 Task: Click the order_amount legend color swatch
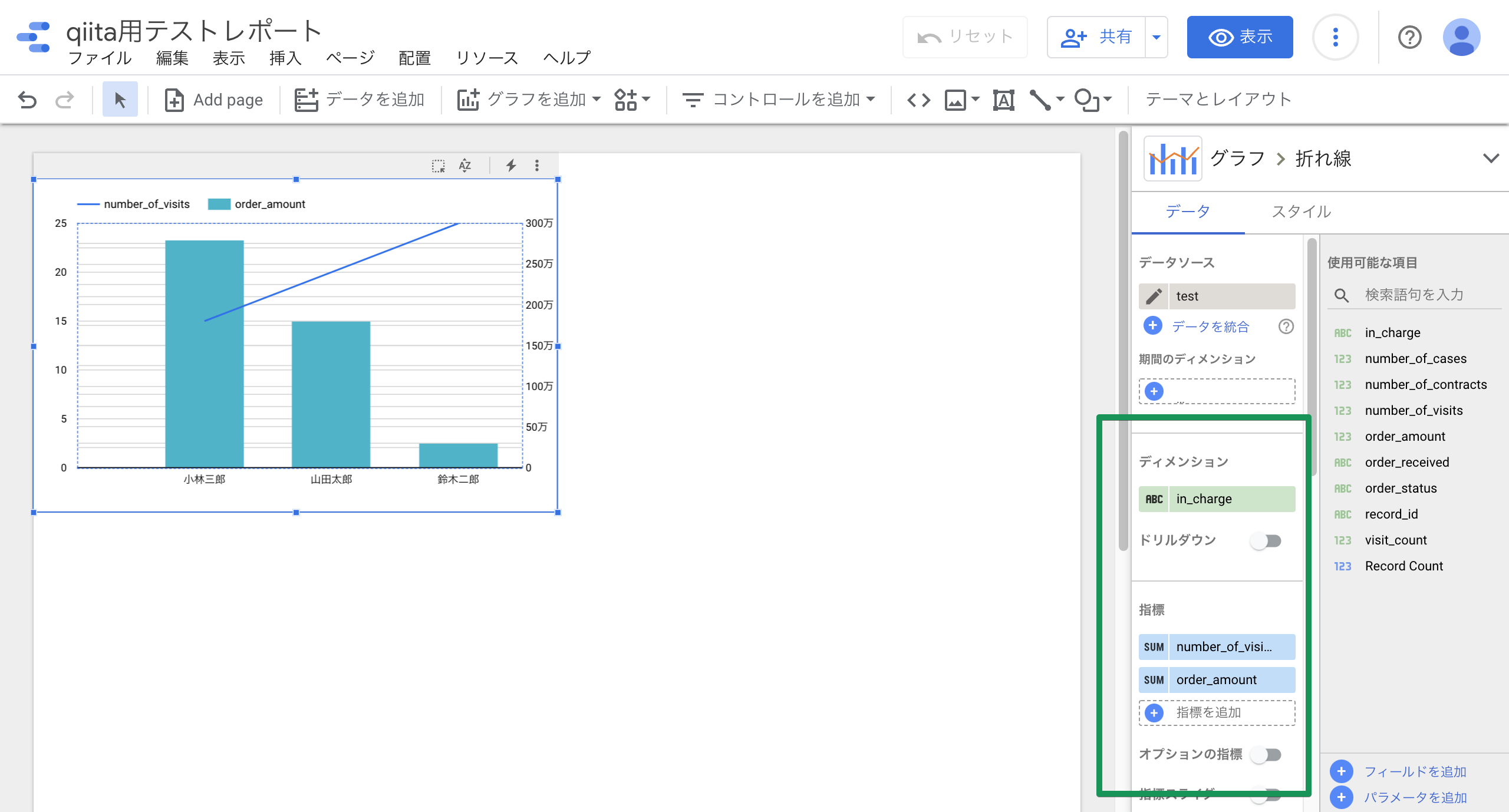tap(219, 204)
